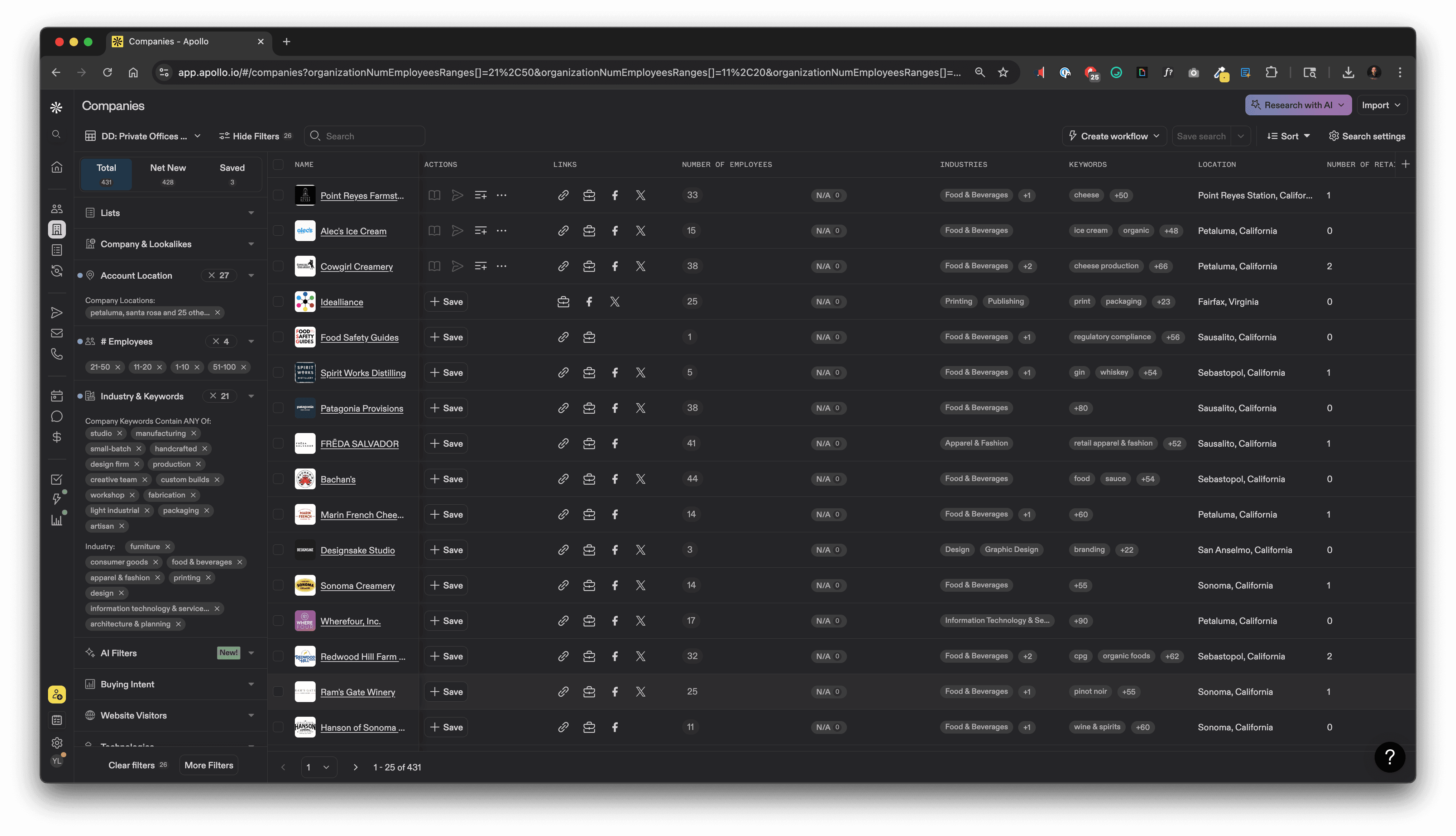Collapse the Account Location filter
This screenshot has width=1456, height=836.
(252, 275)
